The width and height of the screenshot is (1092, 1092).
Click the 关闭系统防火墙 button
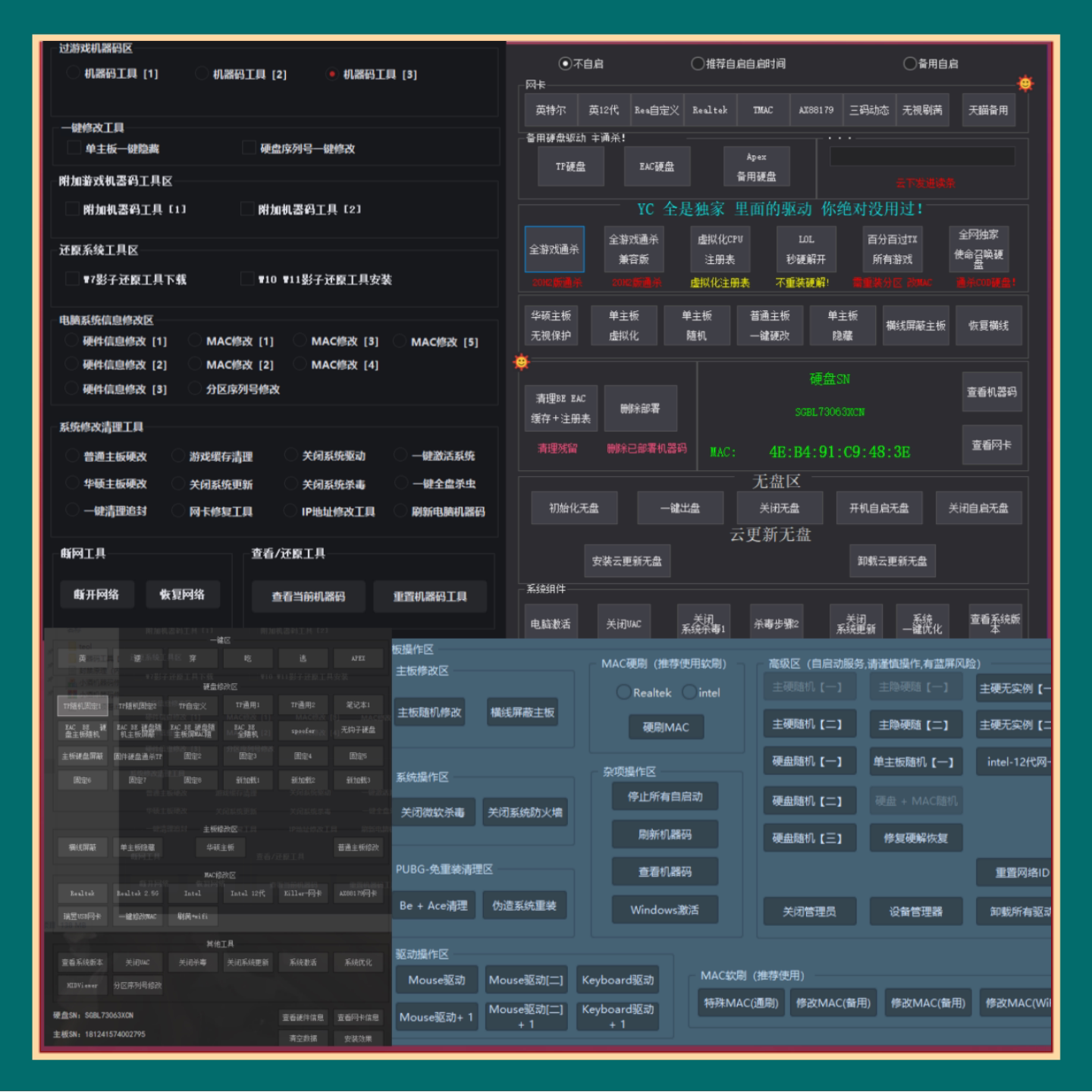(525, 812)
